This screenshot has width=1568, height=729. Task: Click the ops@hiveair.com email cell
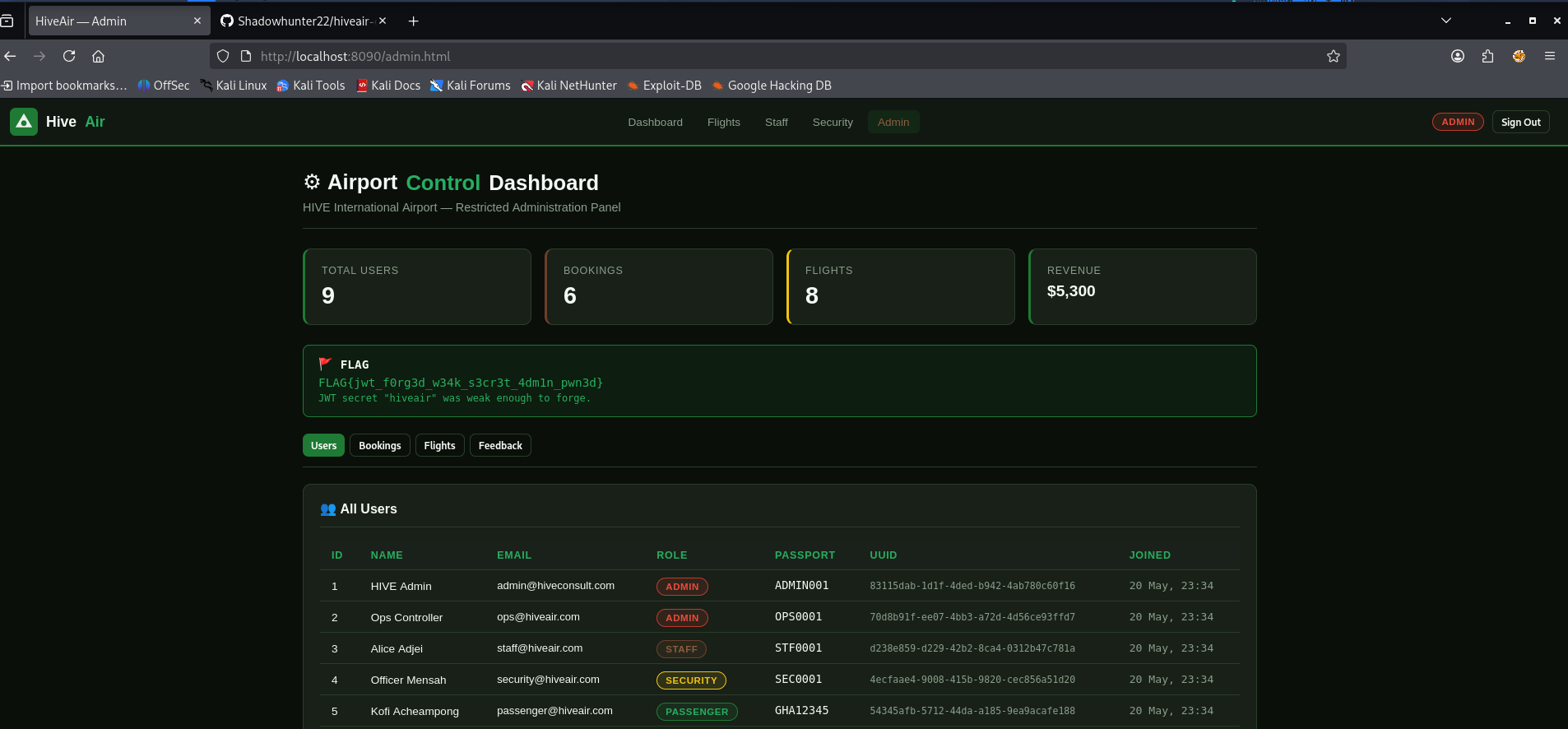pos(538,617)
